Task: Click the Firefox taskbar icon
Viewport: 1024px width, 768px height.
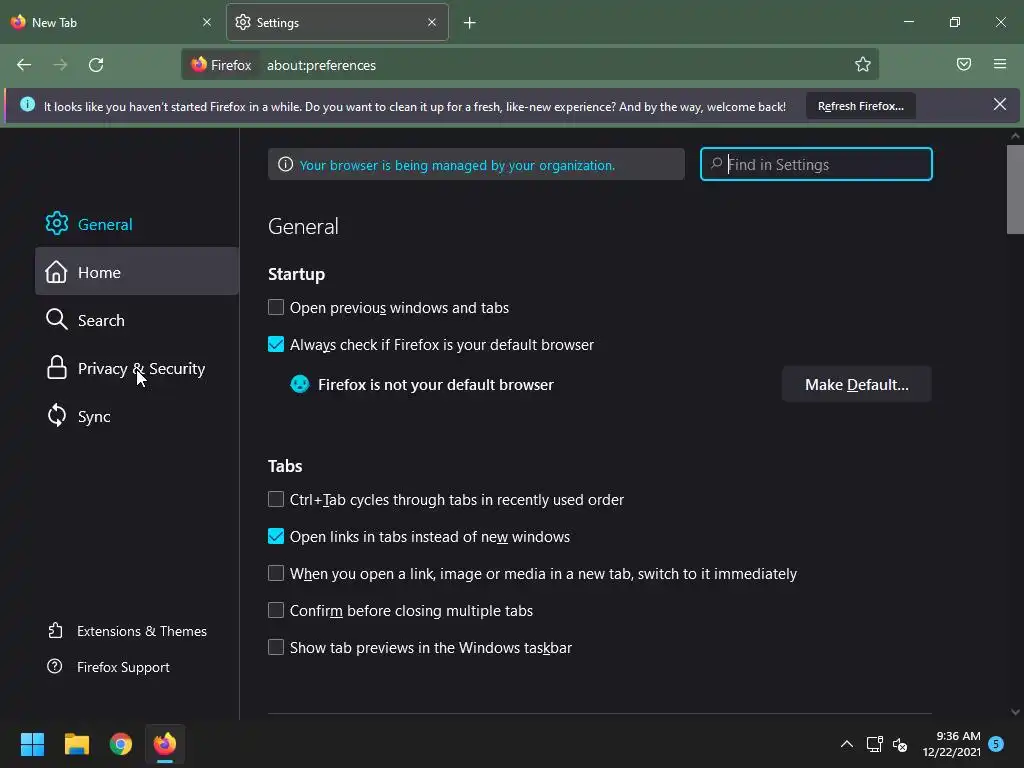Action: click(x=165, y=744)
